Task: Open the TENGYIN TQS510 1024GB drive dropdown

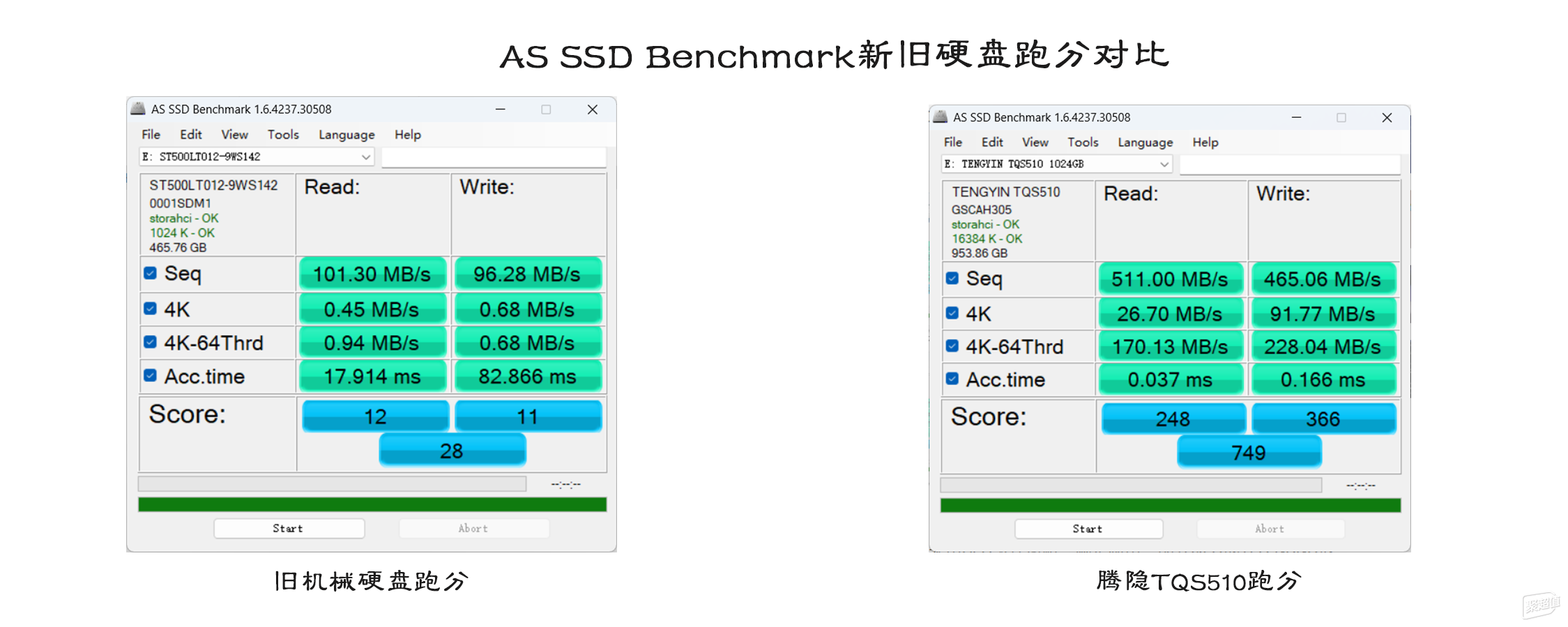Action: pyautogui.click(x=1164, y=164)
